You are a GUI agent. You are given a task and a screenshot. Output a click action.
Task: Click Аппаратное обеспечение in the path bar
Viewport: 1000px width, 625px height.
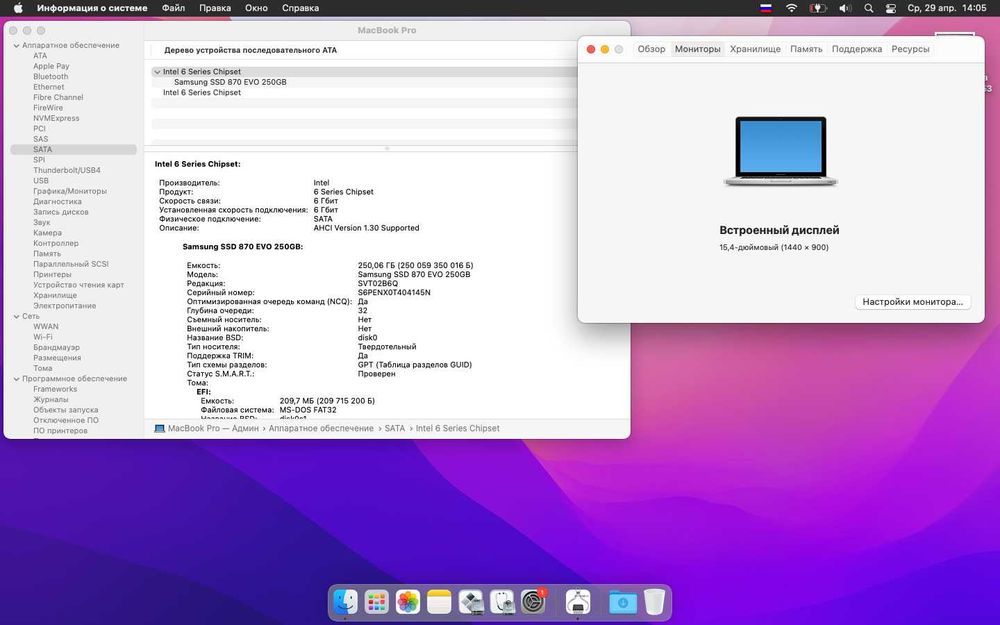coord(321,429)
